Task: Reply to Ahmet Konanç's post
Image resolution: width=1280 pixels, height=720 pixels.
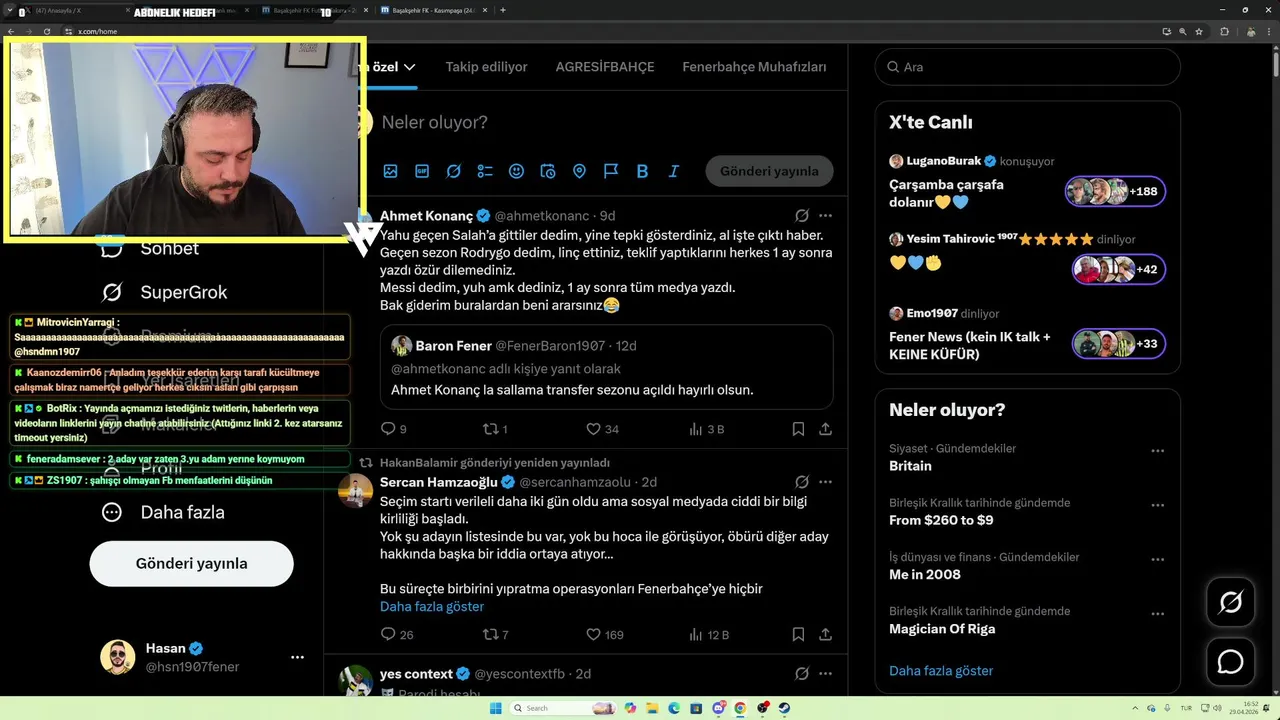Action: [389, 429]
